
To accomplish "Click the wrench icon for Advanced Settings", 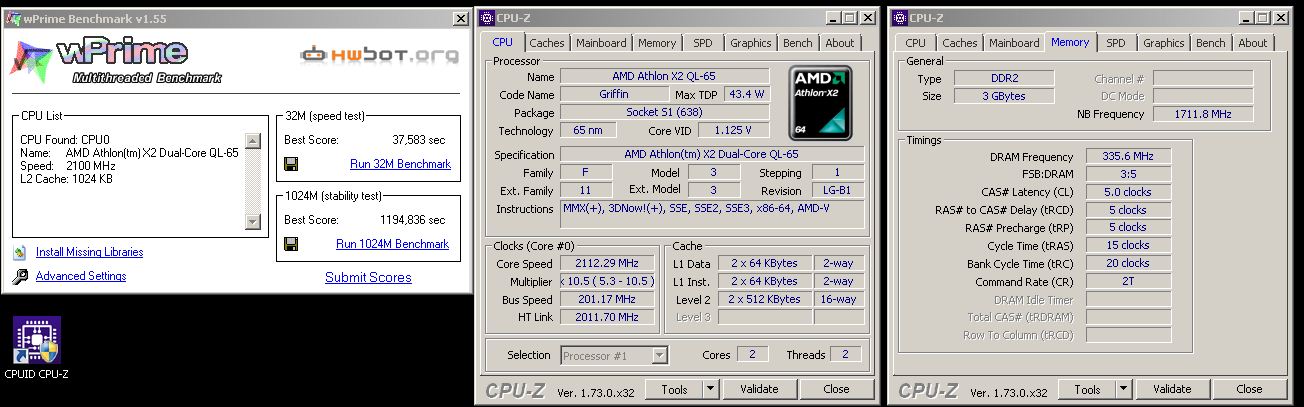I will coord(19,276).
